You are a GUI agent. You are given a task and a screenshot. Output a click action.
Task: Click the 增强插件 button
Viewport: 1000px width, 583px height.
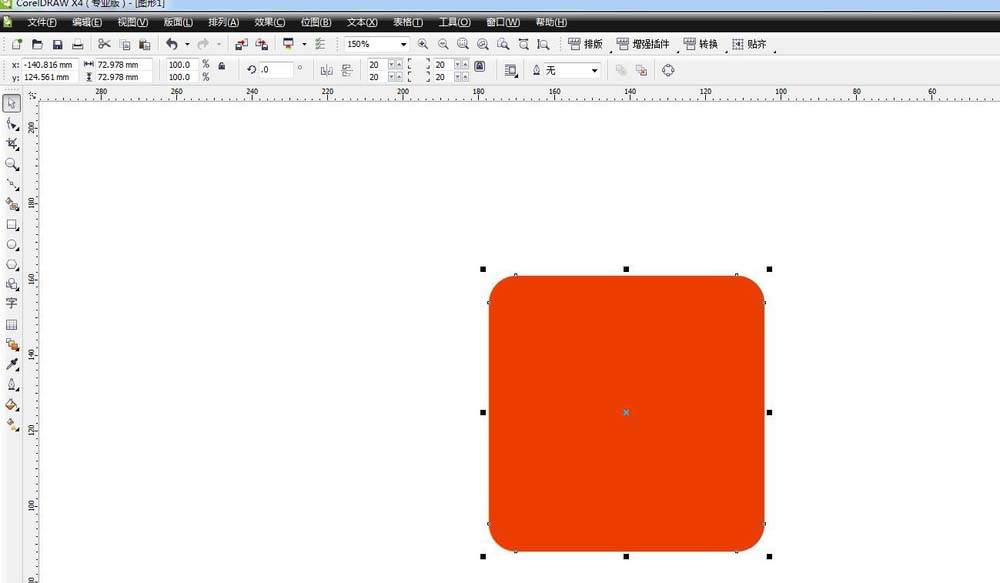pyautogui.click(x=643, y=45)
